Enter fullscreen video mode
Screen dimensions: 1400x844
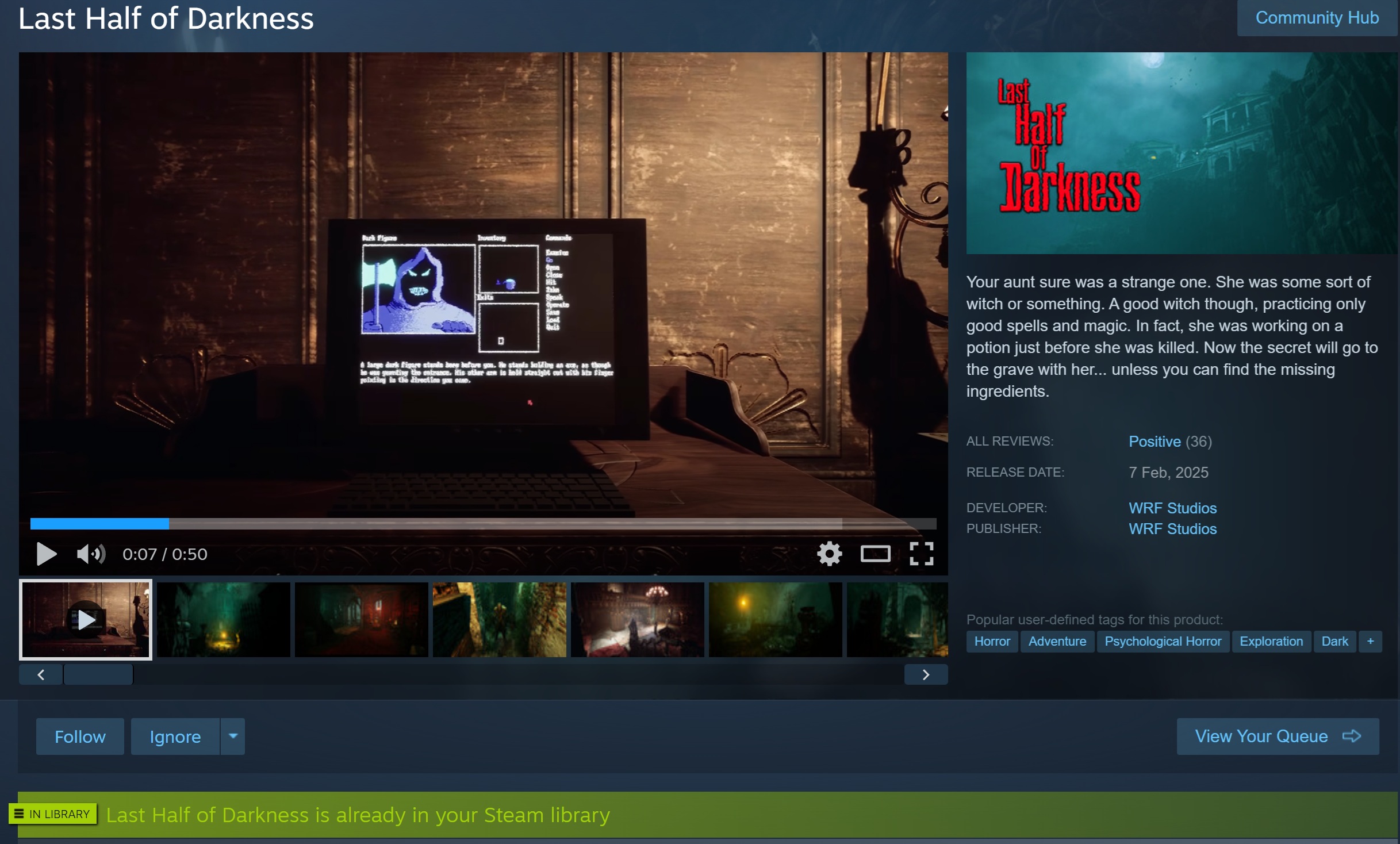tap(920, 554)
